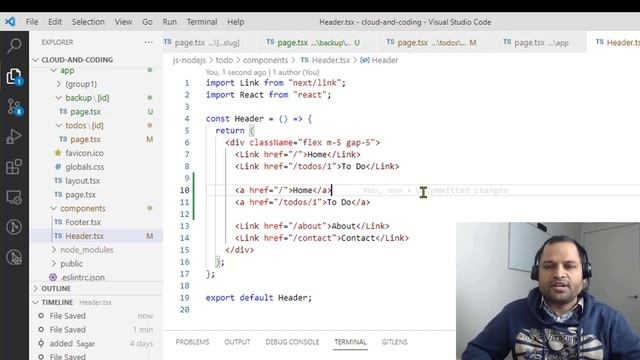Open the Problems panel tab
640x360 pixels.
tap(192, 342)
